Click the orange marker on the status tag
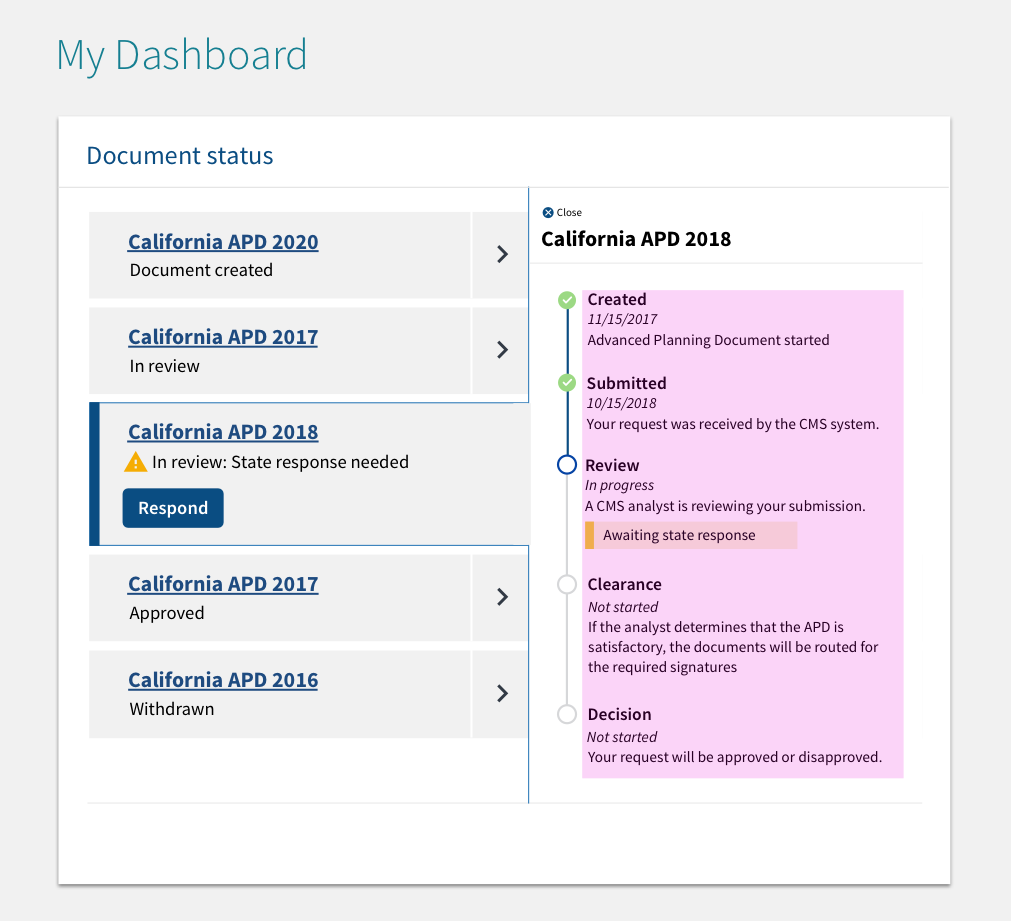The width and height of the screenshot is (1011, 921). (x=589, y=535)
